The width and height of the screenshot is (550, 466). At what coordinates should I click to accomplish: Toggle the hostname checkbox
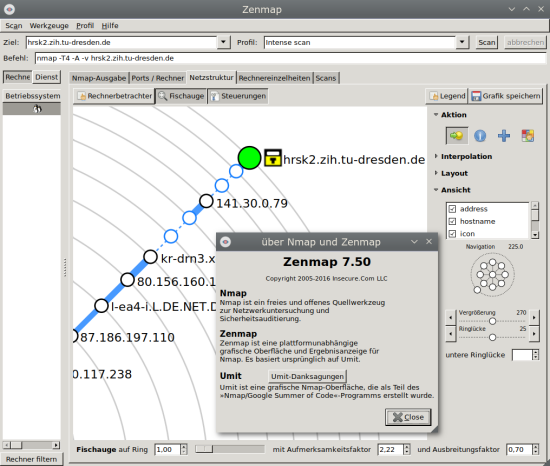pos(452,221)
